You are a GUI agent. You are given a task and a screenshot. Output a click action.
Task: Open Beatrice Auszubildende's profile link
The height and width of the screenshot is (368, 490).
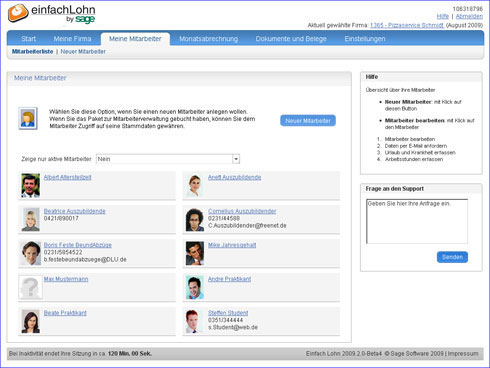click(x=75, y=211)
